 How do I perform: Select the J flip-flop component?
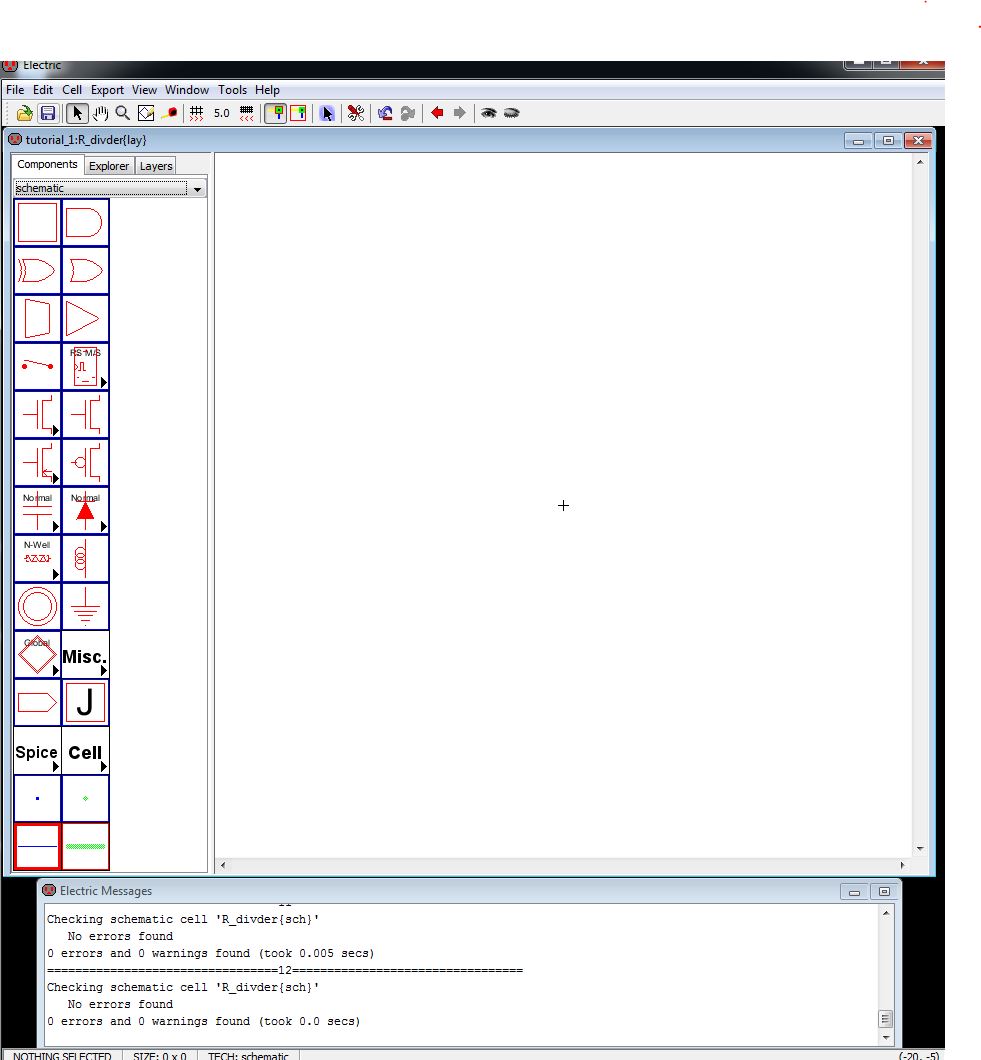85,702
